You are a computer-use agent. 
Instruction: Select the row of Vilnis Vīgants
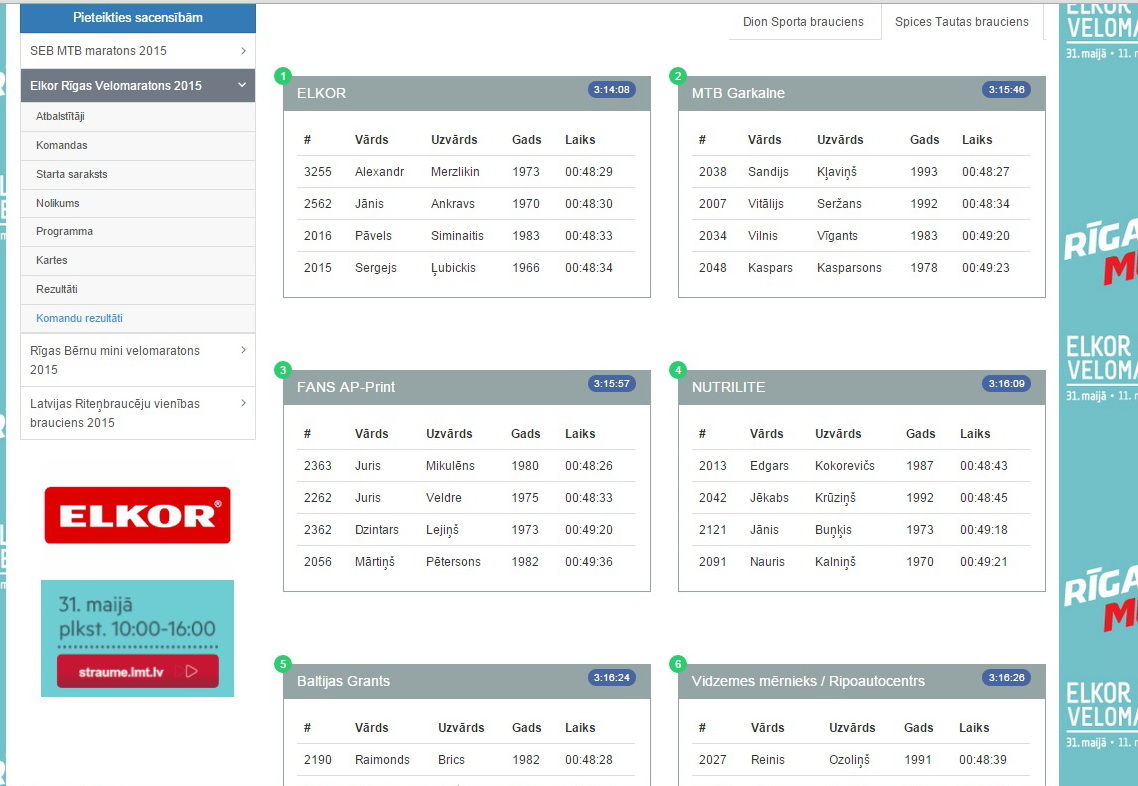[x=861, y=236]
